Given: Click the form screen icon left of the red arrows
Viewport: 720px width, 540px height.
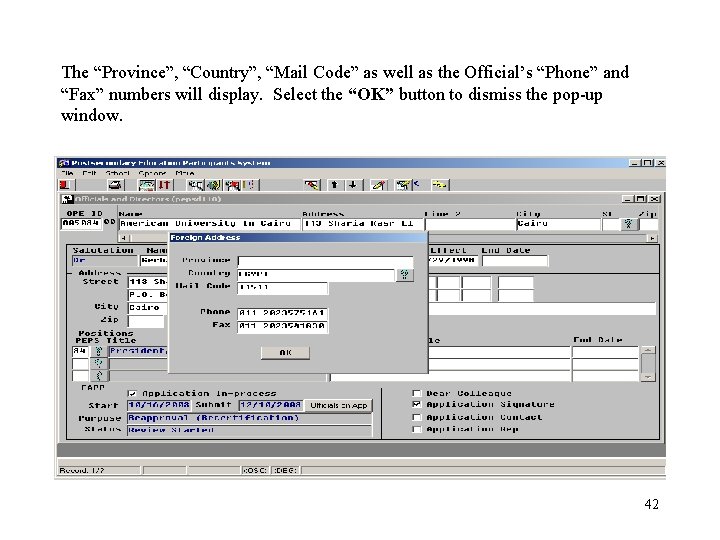Looking at the screenshot, I should 147,185.
